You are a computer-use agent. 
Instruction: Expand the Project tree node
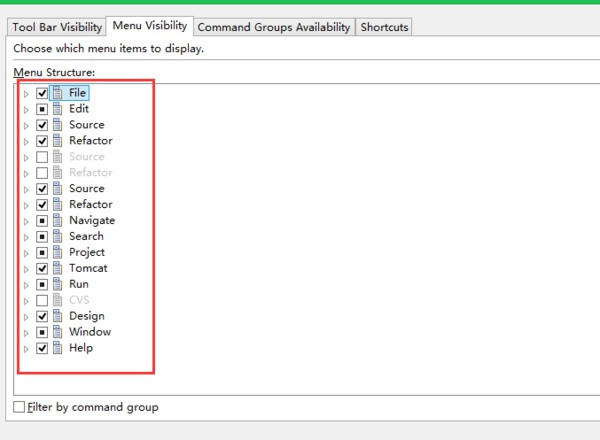pos(26,253)
